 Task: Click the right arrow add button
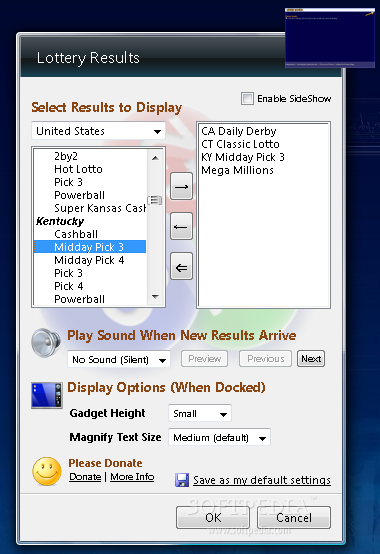pyautogui.click(x=181, y=187)
